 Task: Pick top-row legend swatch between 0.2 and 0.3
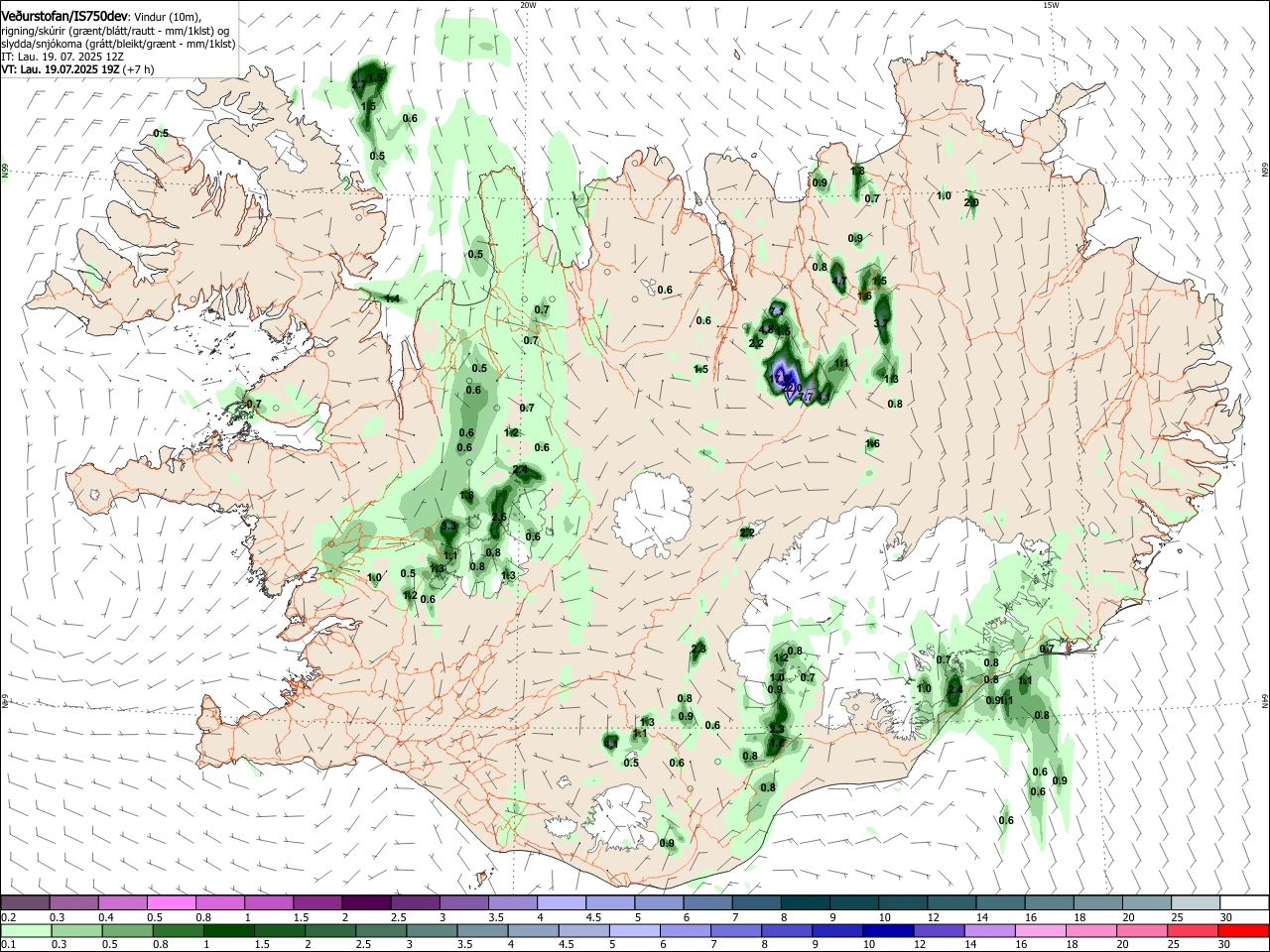[x=74, y=903]
